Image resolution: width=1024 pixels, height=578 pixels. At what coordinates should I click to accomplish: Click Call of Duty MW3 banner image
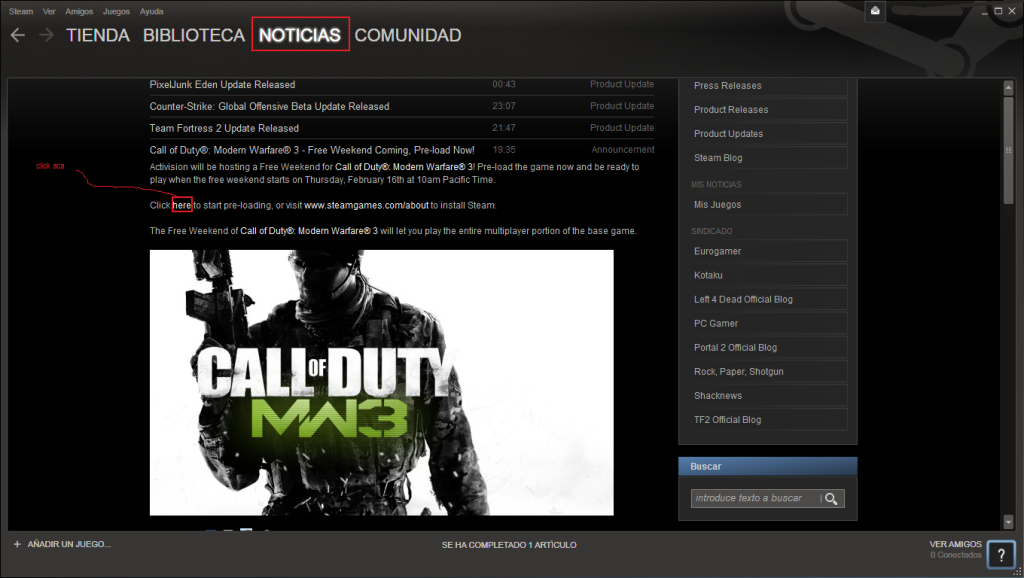[x=381, y=383]
